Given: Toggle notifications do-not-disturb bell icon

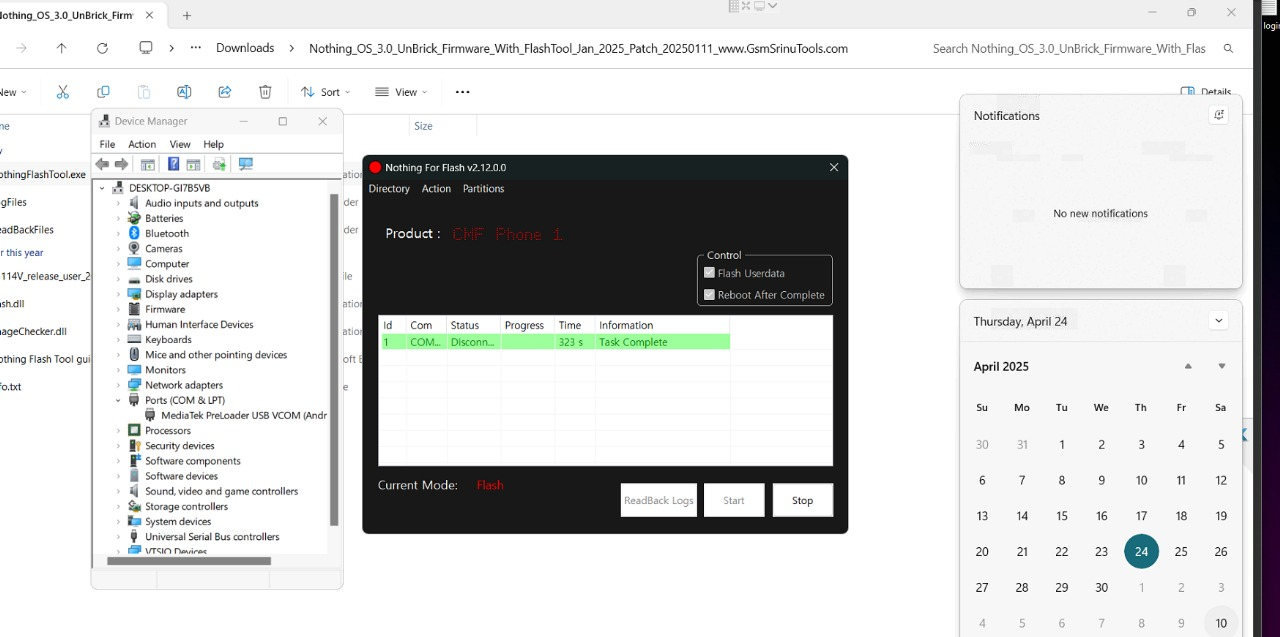Looking at the screenshot, I should pos(1218,115).
